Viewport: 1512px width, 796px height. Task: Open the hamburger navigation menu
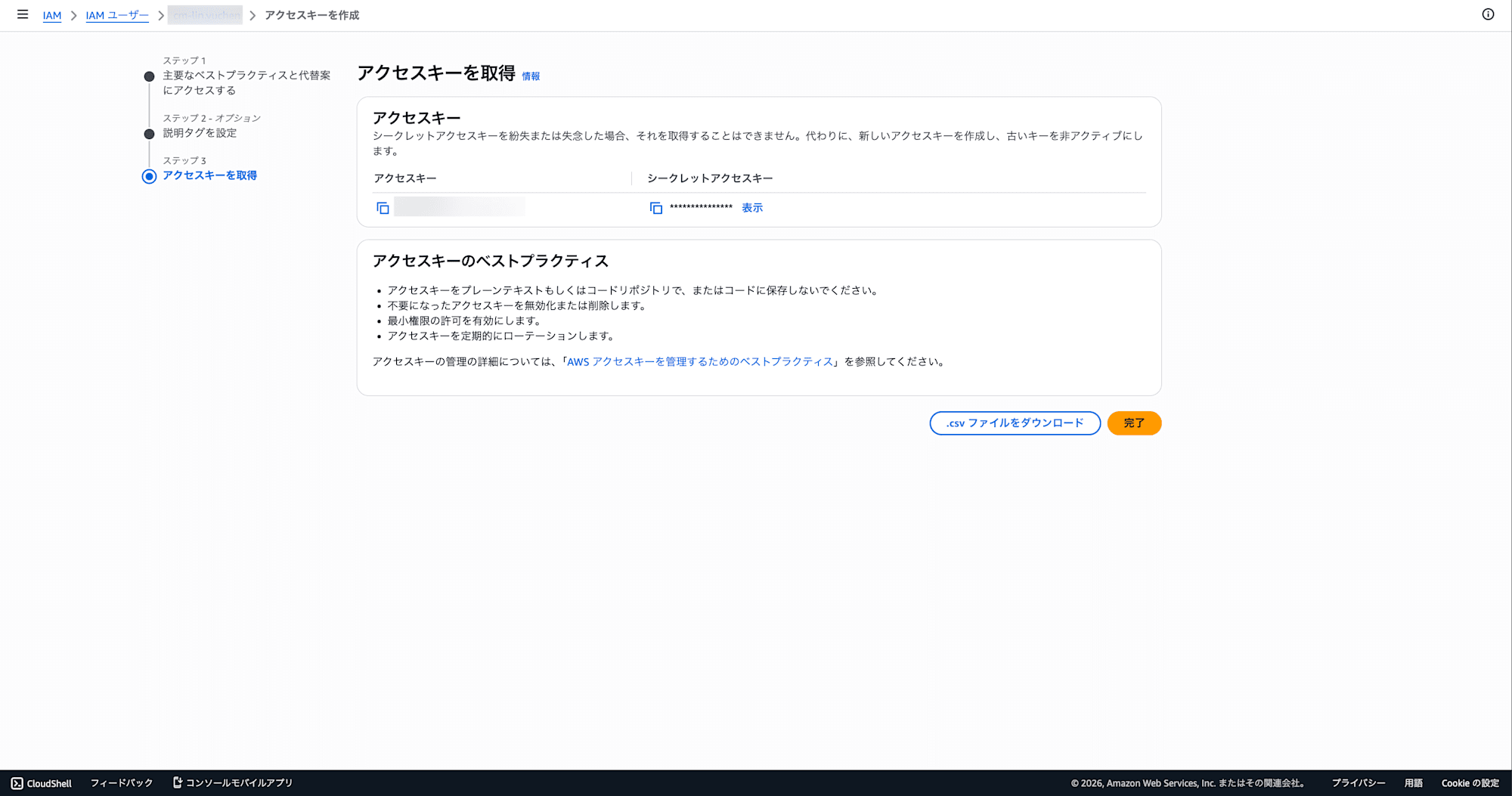point(23,14)
